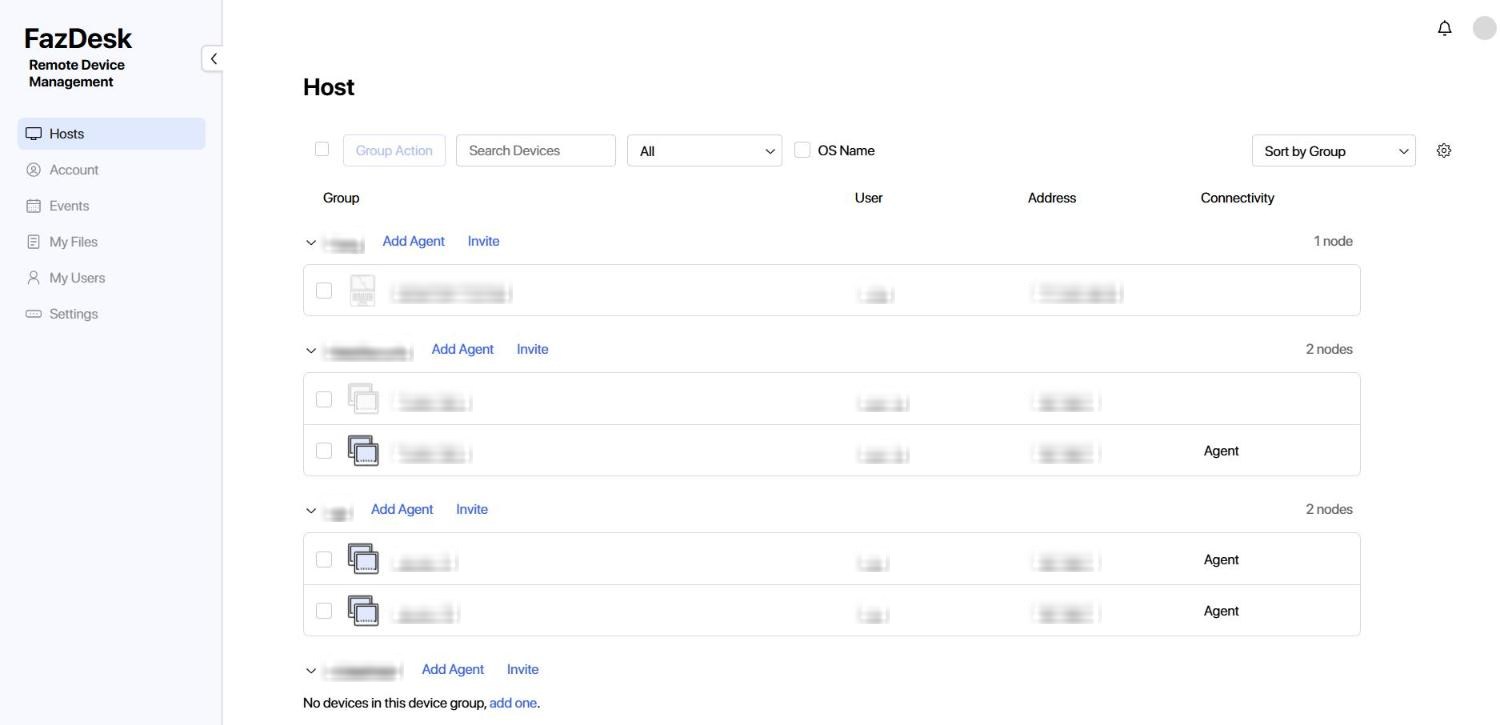
Task: Click Invite for the empty device group
Action: [x=523, y=669]
